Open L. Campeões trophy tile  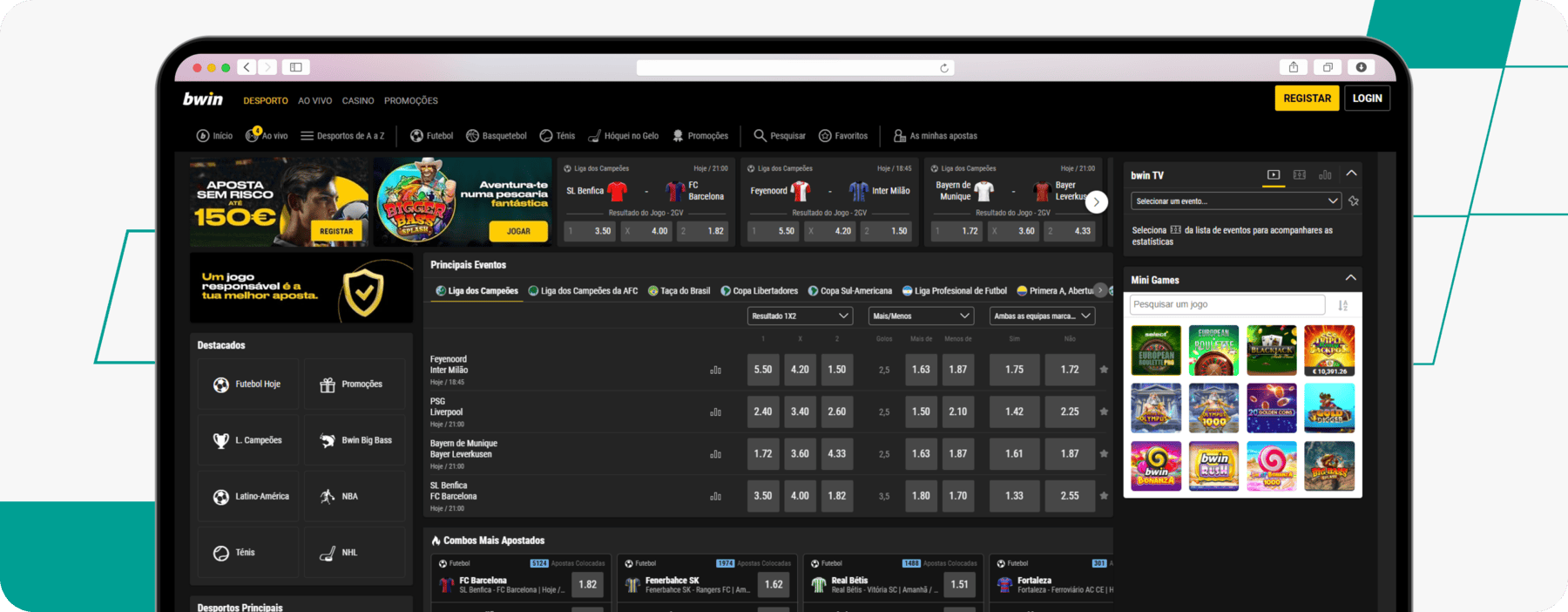pos(248,440)
